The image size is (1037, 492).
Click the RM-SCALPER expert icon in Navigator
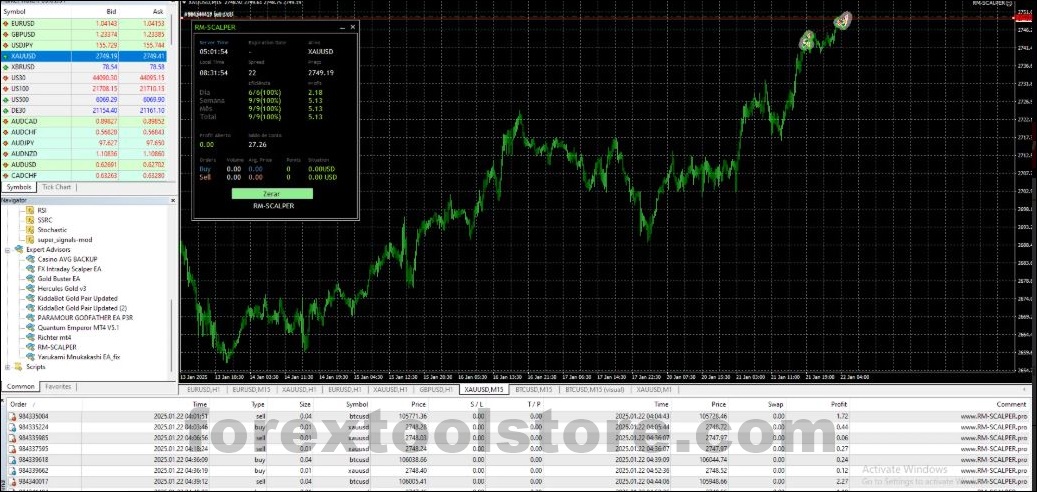click(x=30, y=347)
